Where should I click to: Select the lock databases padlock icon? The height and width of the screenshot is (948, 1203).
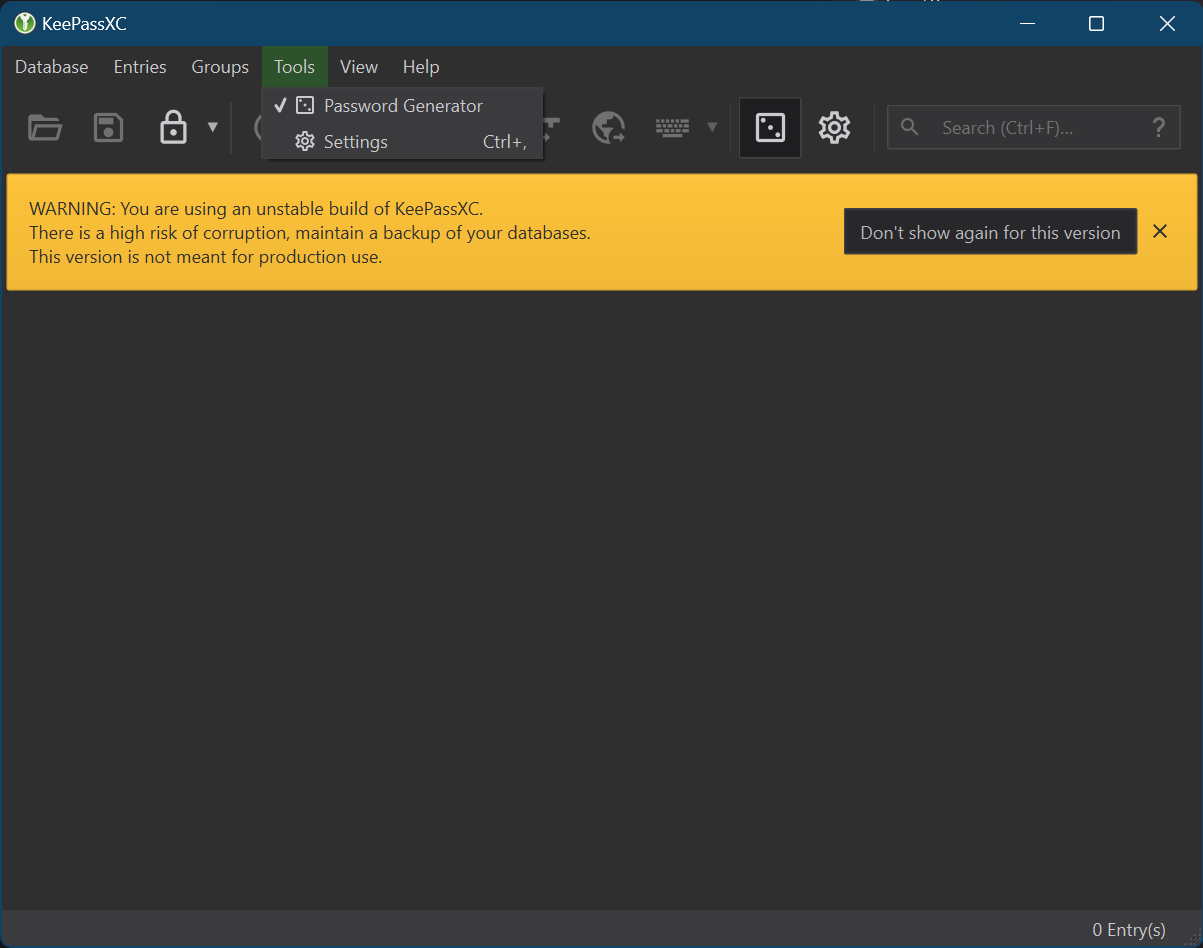click(x=172, y=127)
